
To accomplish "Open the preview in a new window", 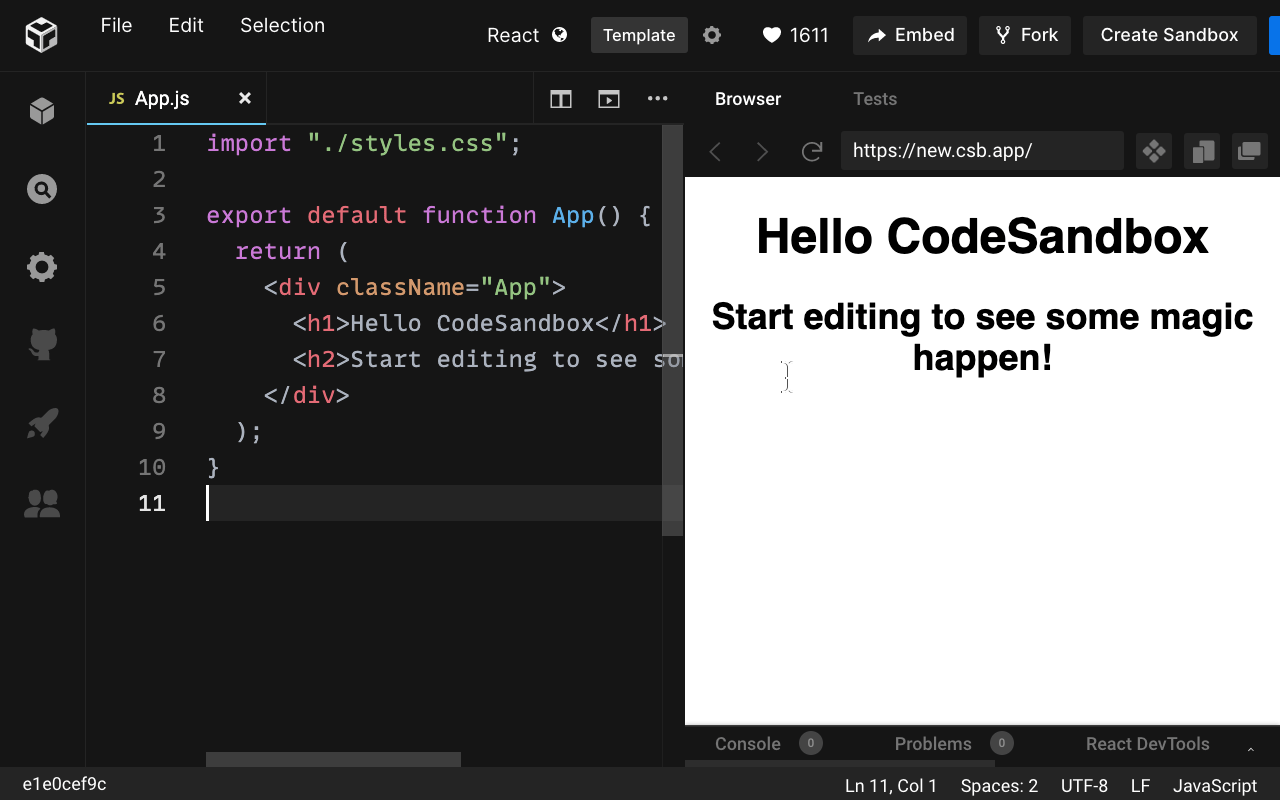I will click(1249, 151).
